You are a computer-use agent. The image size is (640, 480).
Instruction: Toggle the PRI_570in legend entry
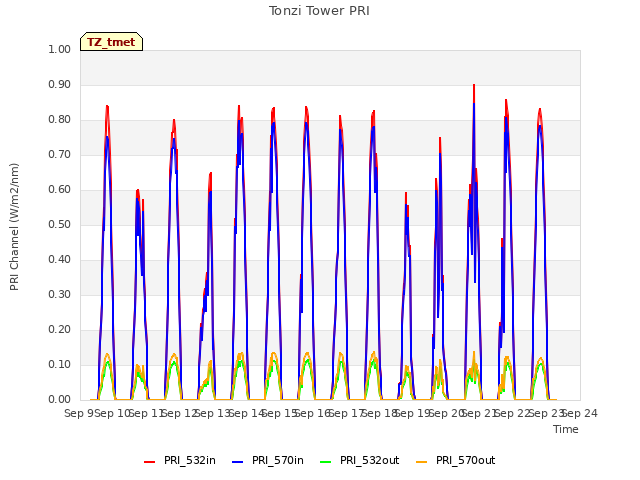coord(268,460)
